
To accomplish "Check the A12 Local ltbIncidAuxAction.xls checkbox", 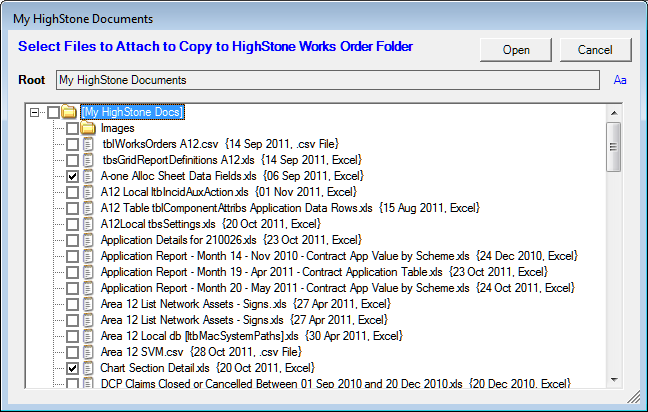I will [x=72, y=192].
